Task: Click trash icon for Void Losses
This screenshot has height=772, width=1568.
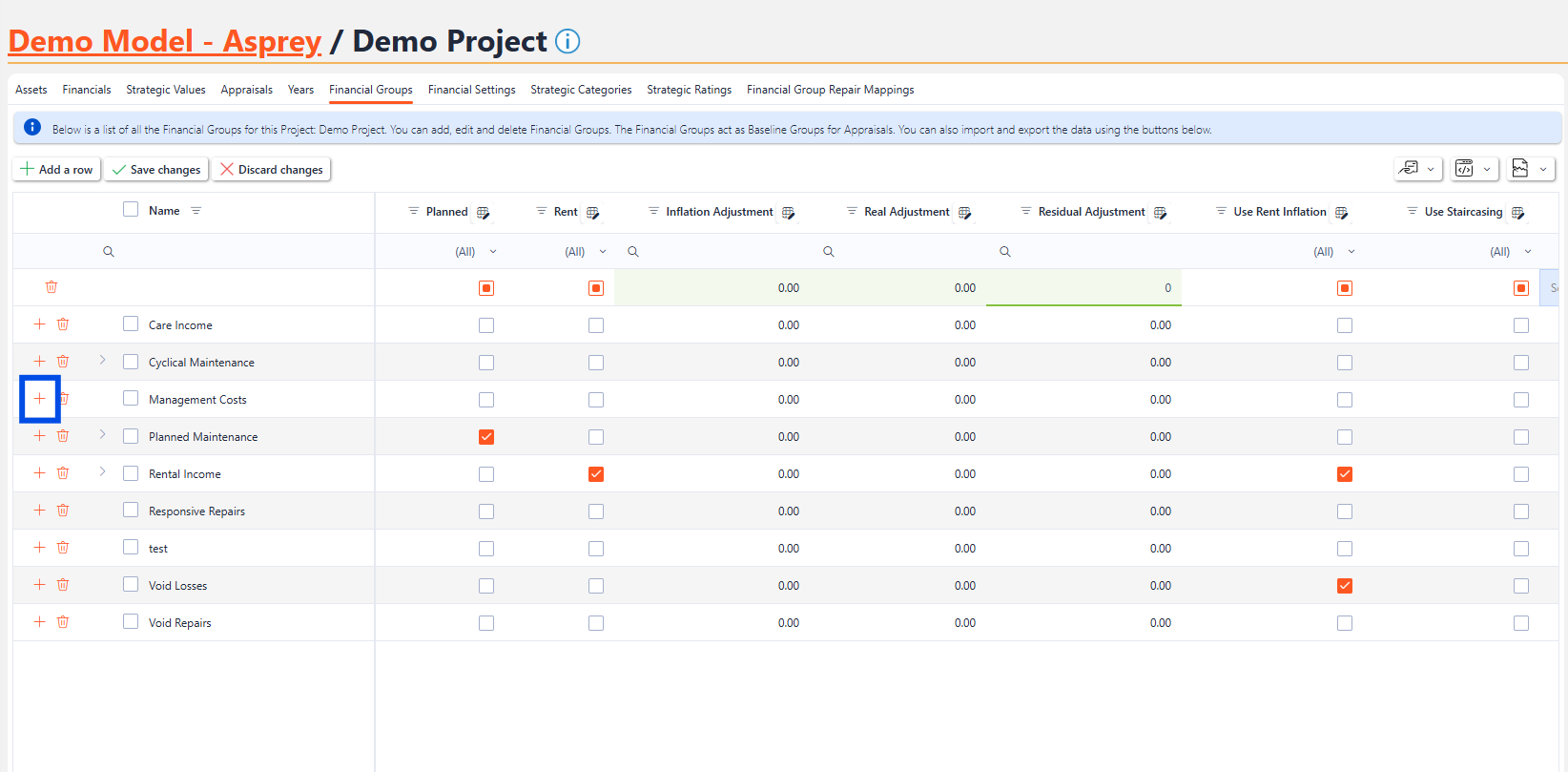Action: (63, 585)
